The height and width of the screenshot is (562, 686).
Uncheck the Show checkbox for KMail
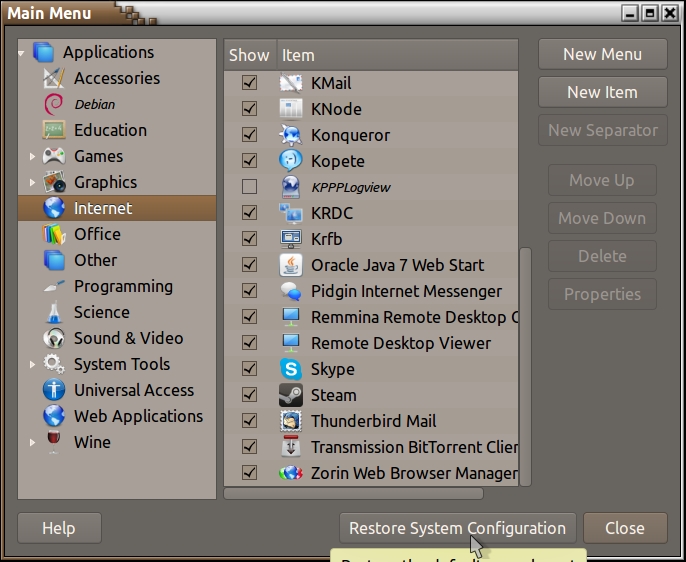[249, 83]
